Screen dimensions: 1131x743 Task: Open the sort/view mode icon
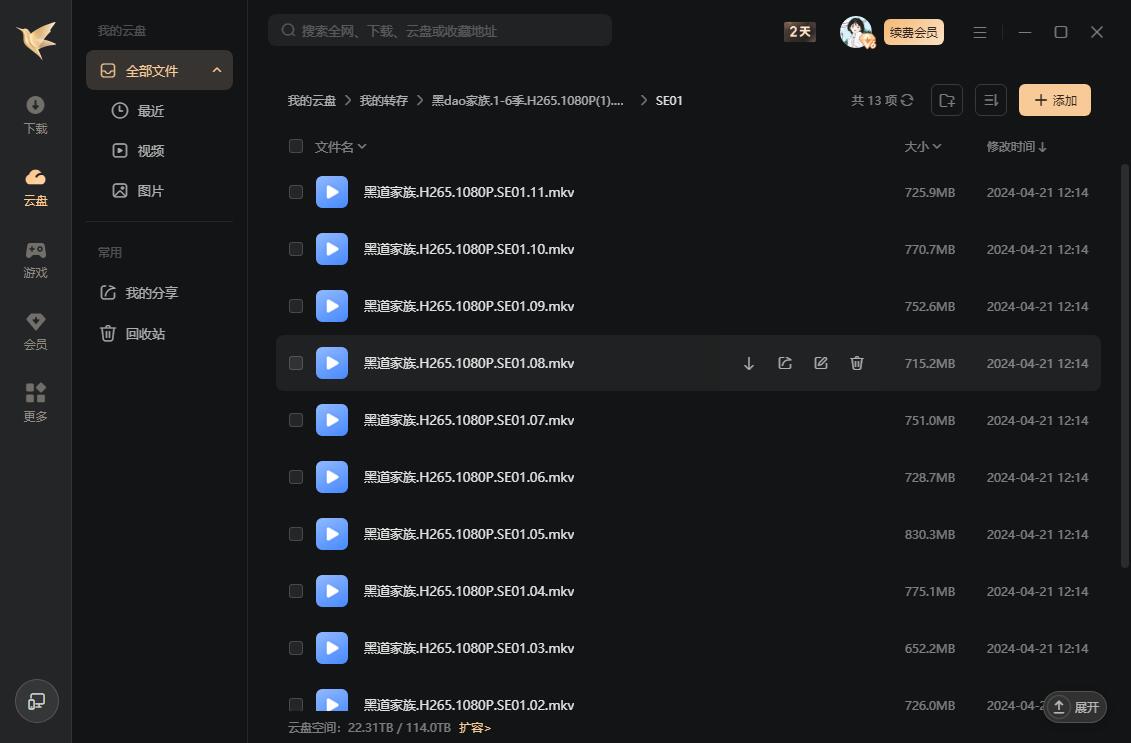click(x=990, y=100)
